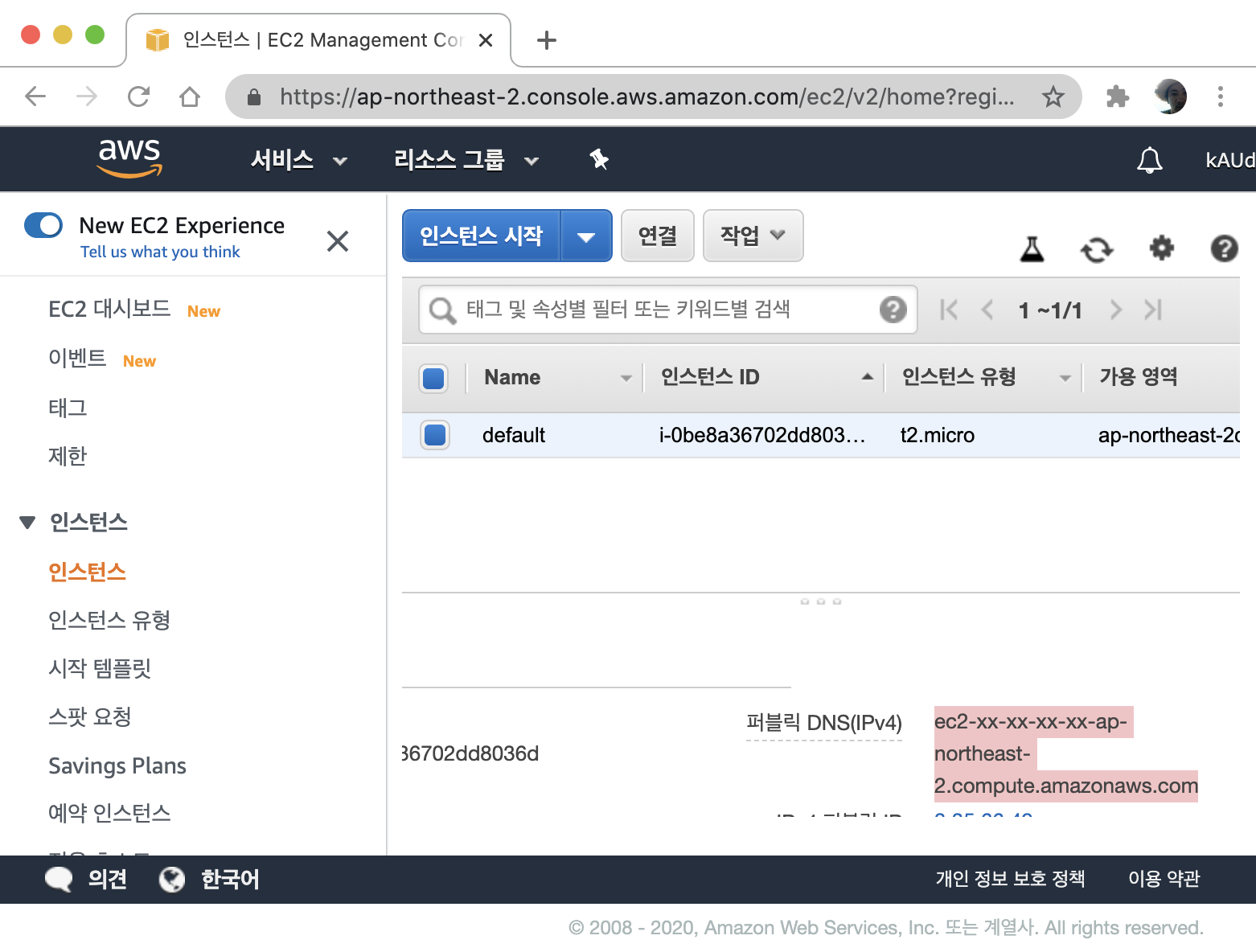Click the browser back arrow
1256x952 pixels.
(35, 96)
